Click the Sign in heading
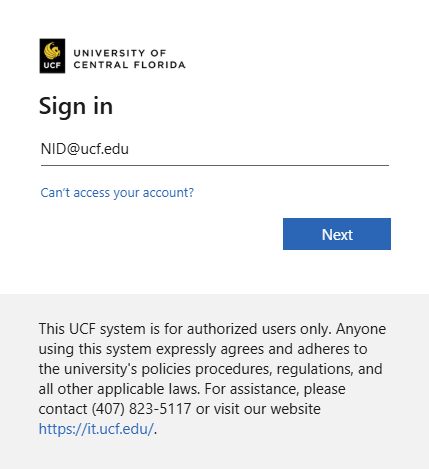Screen dimensions: 429x469 pyautogui.click(x=76, y=107)
